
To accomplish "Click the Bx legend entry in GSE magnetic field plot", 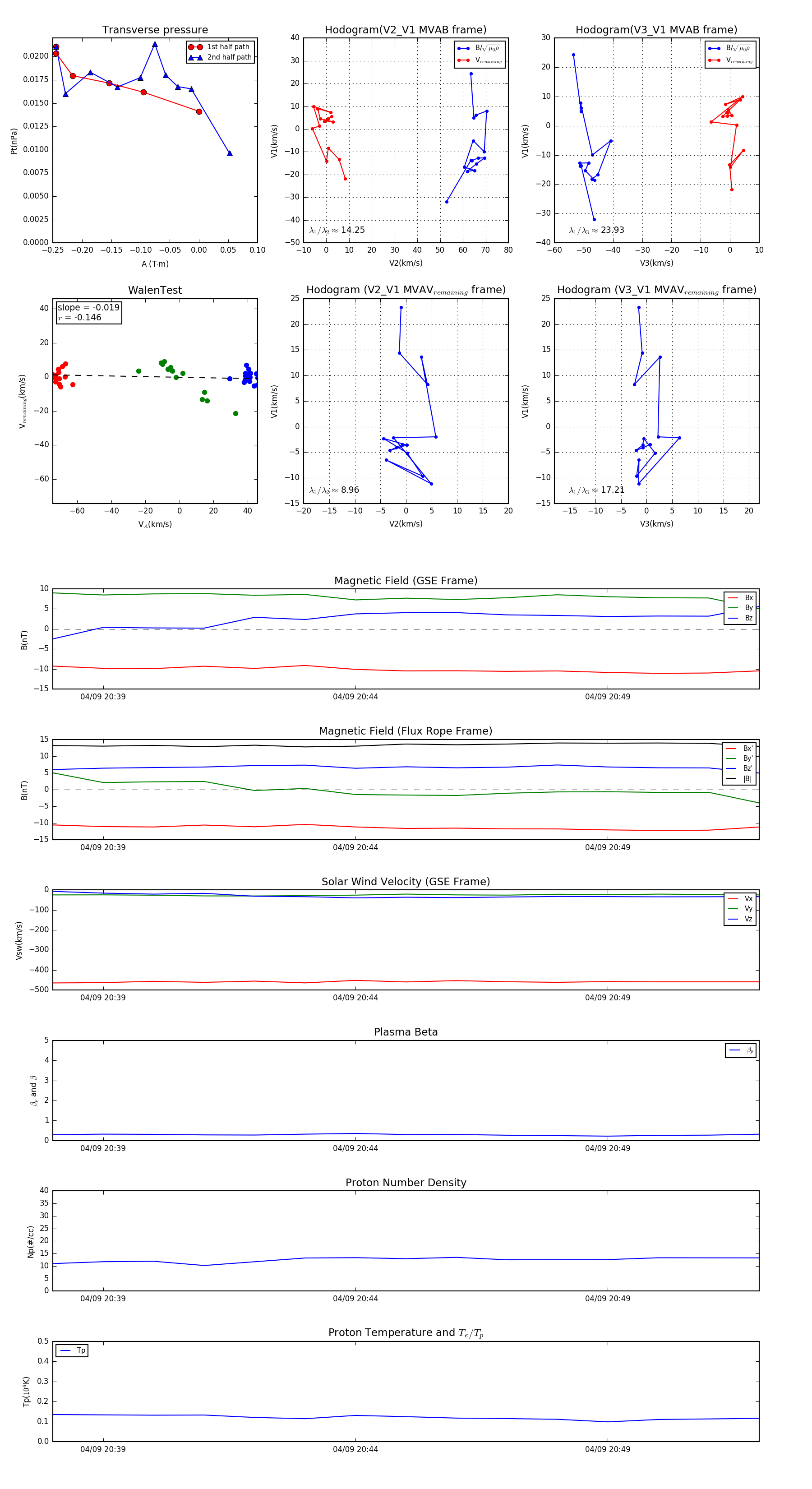I will click(740, 598).
